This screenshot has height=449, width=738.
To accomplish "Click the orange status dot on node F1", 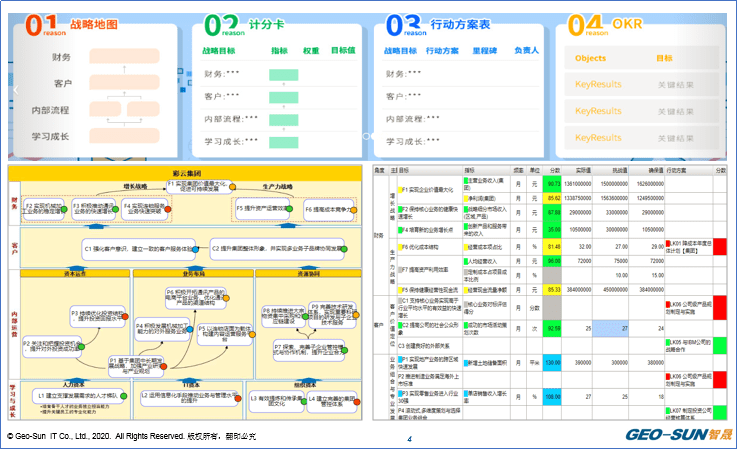I will tap(233, 187).
